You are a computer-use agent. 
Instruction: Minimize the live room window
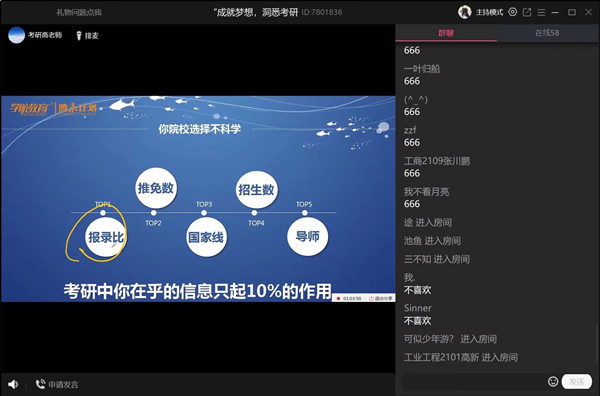tap(555, 13)
